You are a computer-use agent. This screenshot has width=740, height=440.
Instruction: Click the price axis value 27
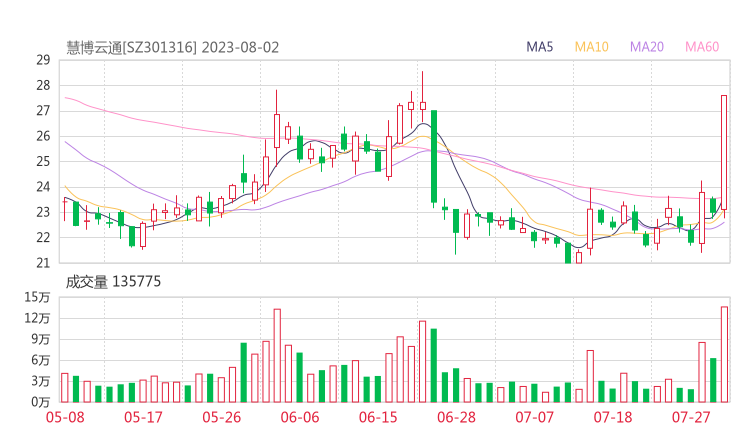(43, 110)
